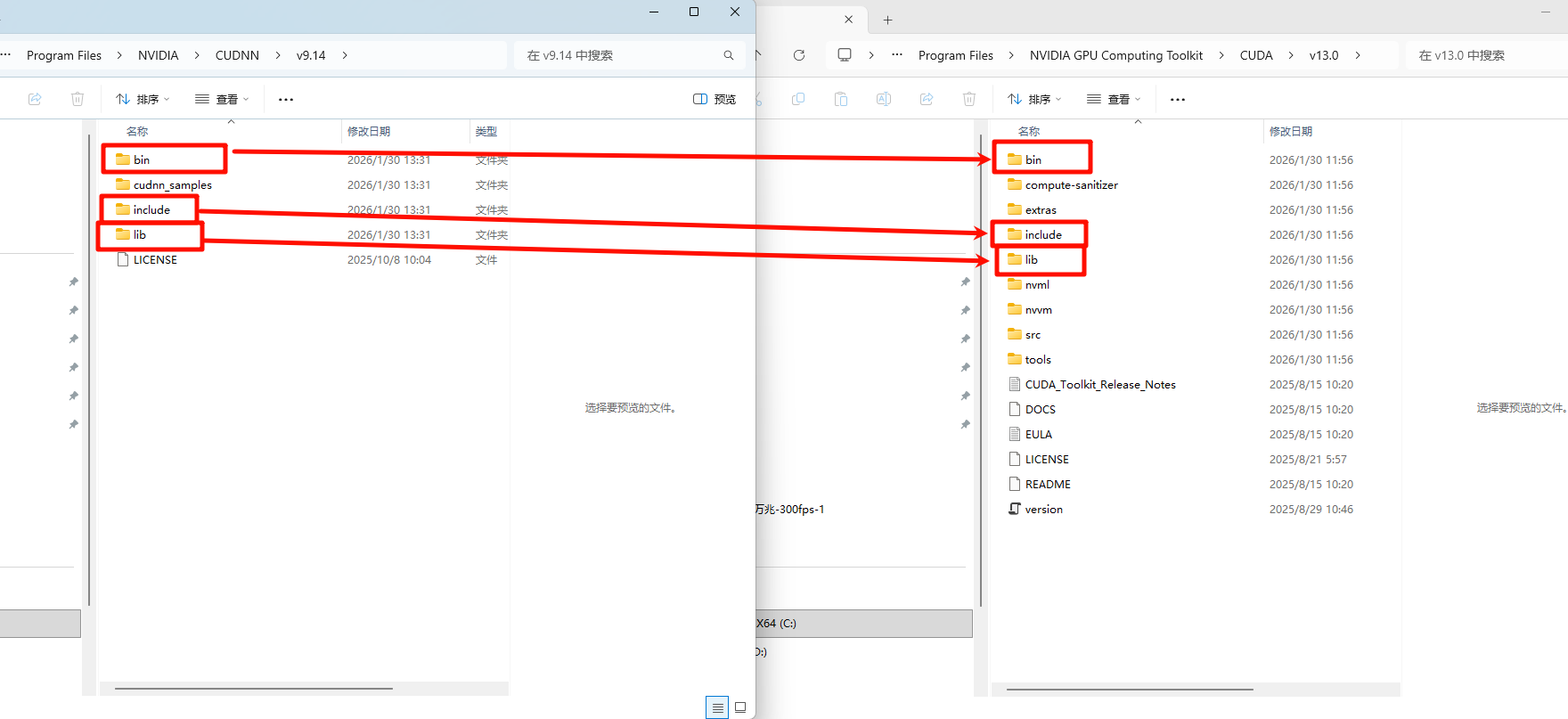
Task: Expand the chevron after v9.14 breadcrumb
Action: click(x=345, y=55)
